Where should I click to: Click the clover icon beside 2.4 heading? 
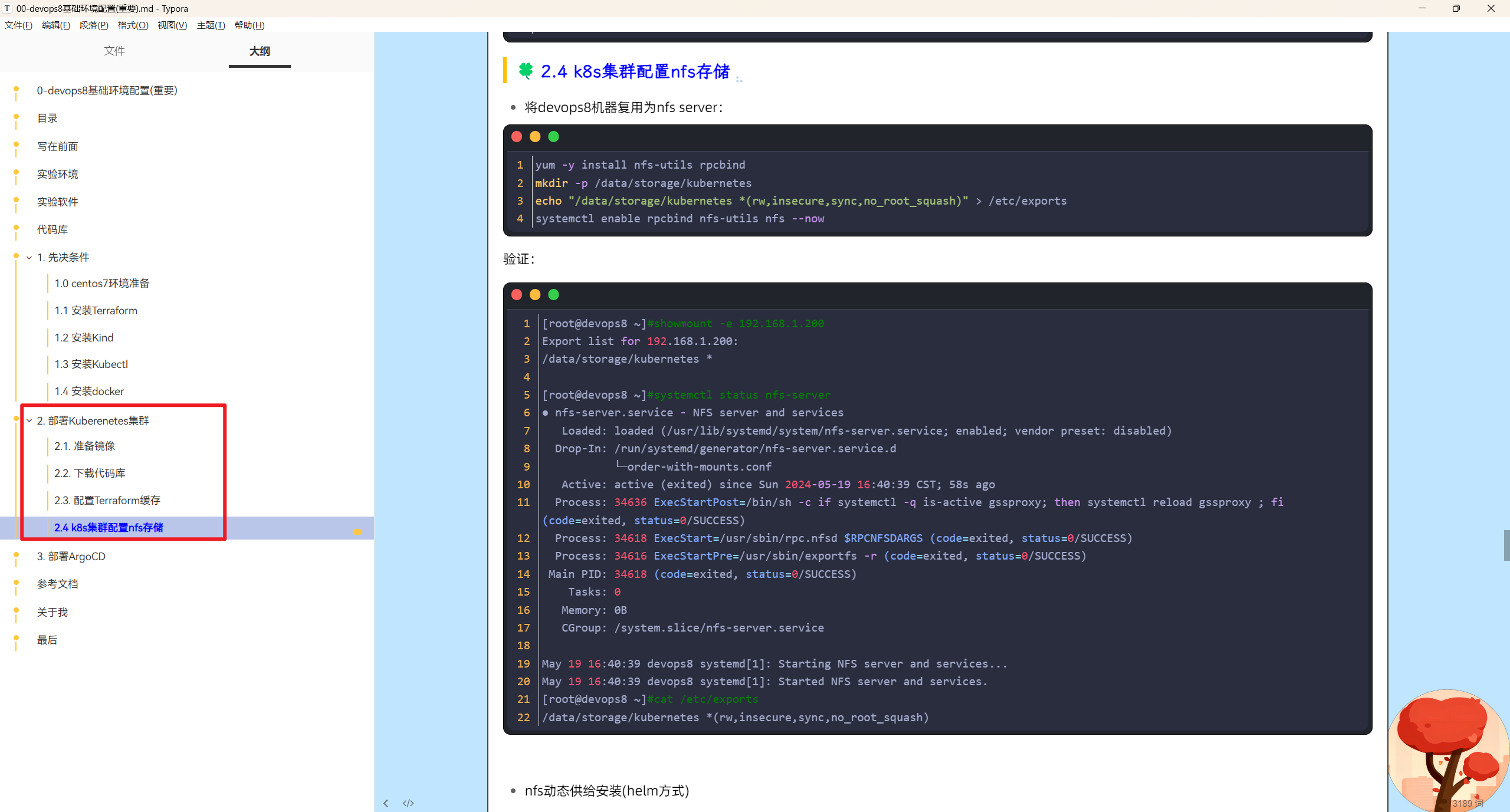click(526, 71)
